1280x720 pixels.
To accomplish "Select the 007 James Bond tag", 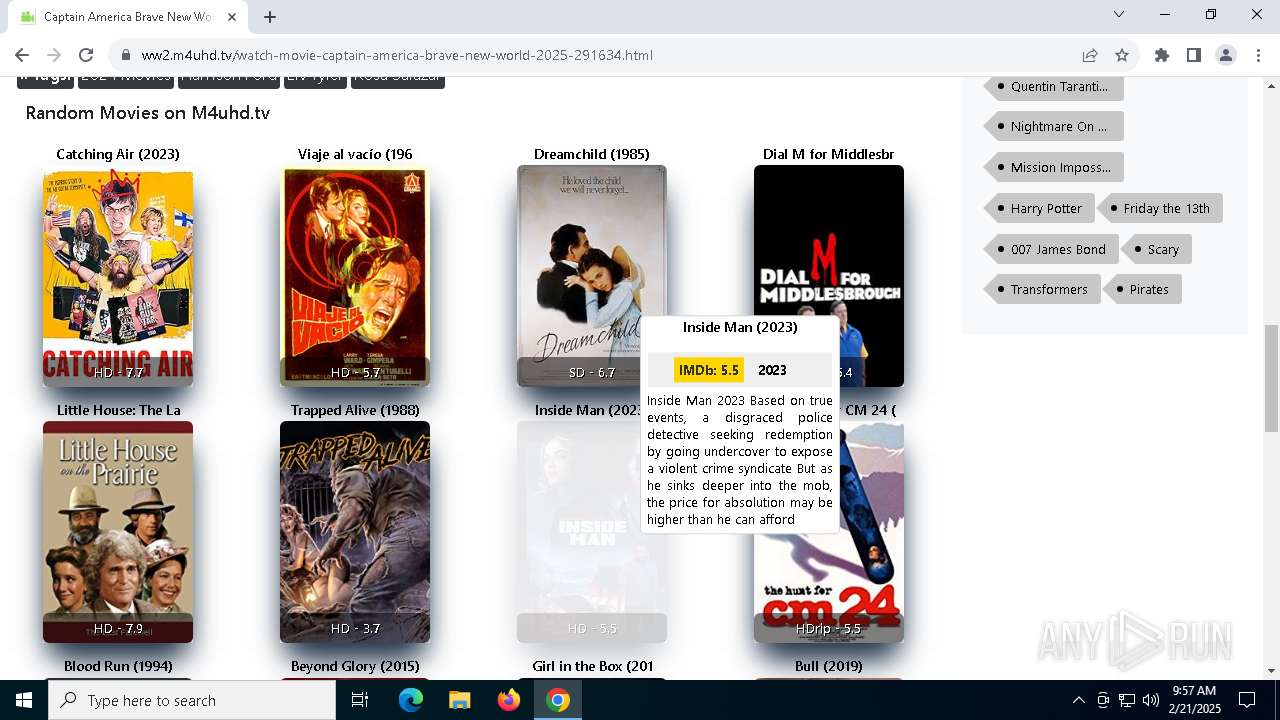I will click(x=1052, y=250).
